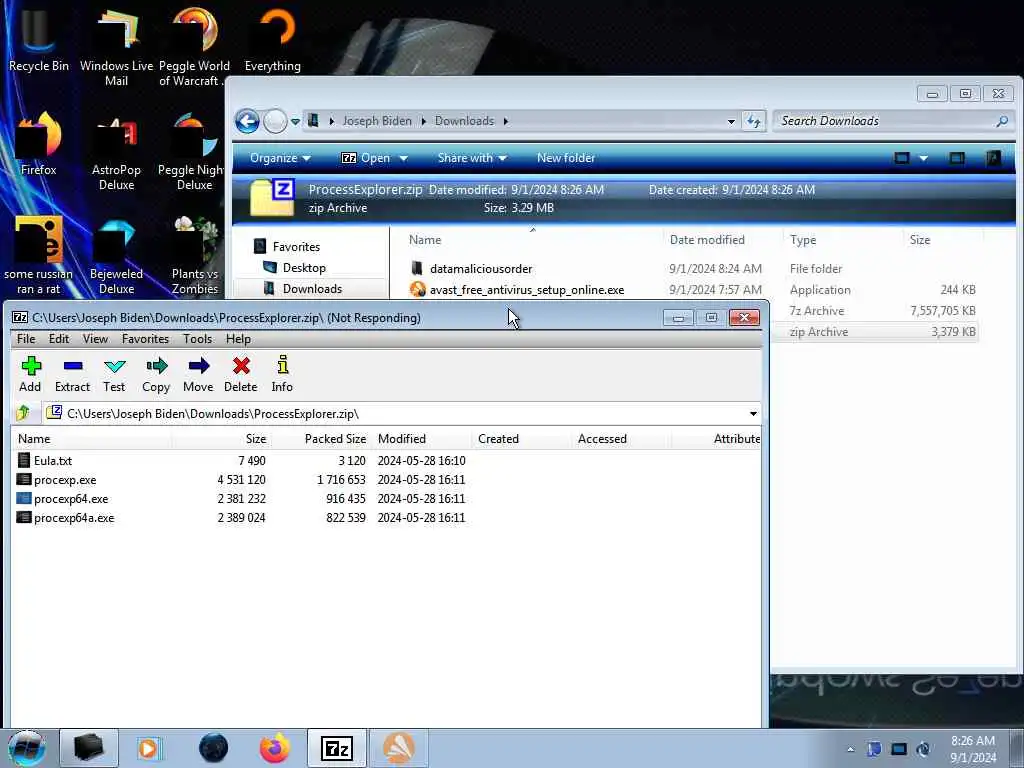
Task: Click the change view icon in Explorer
Action: (x=902, y=158)
